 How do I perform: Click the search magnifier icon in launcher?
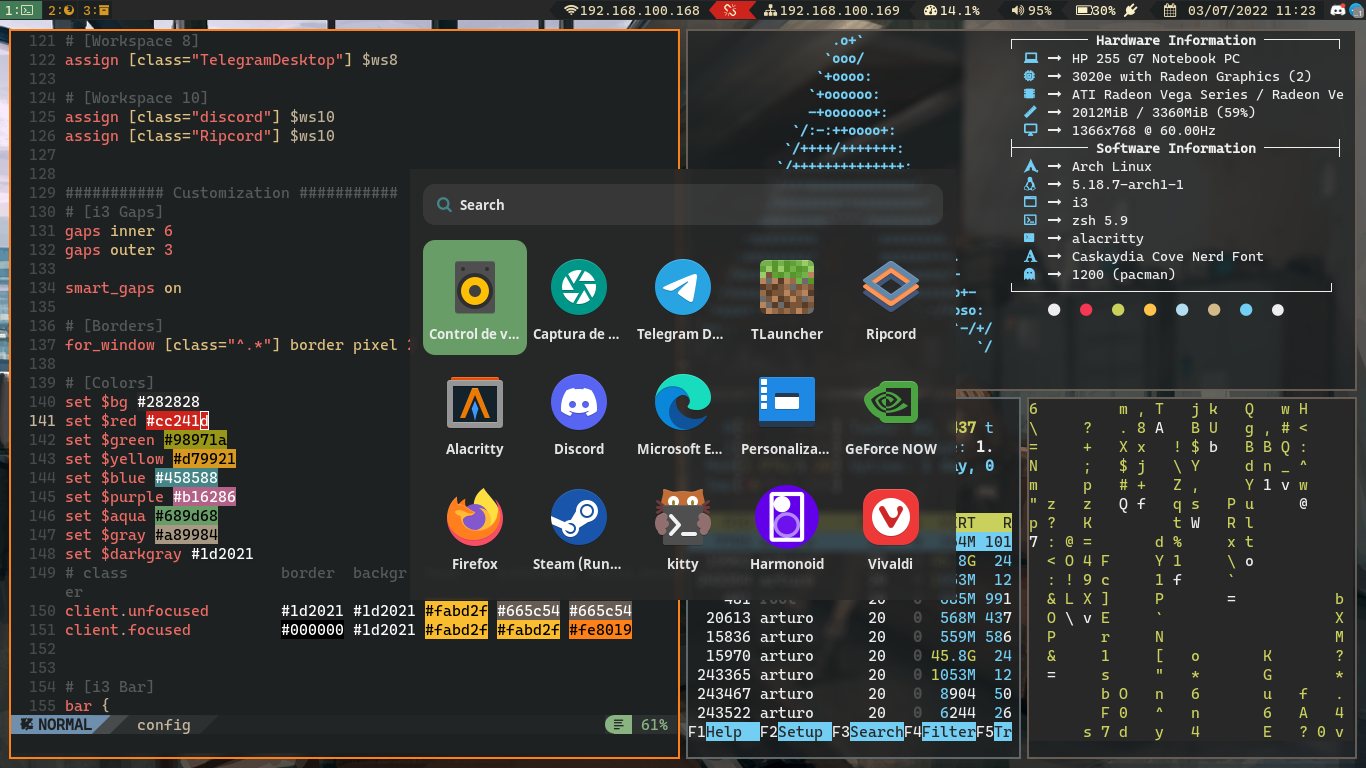[x=444, y=205]
